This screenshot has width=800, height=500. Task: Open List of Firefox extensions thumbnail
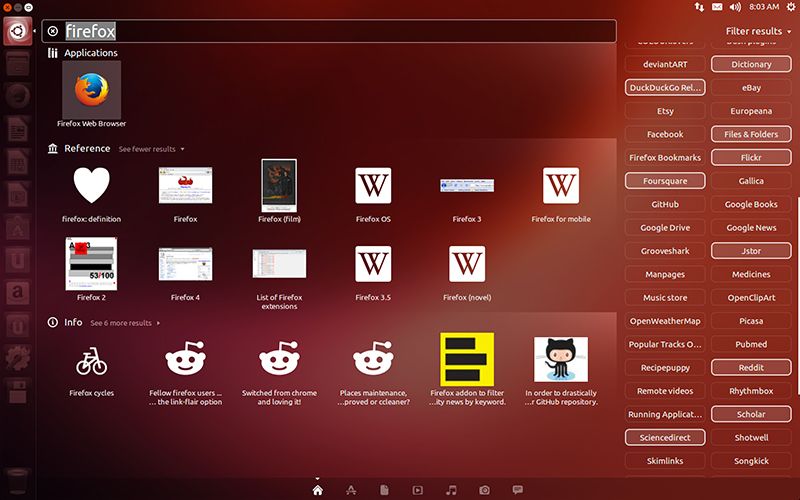tap(279, 264)
